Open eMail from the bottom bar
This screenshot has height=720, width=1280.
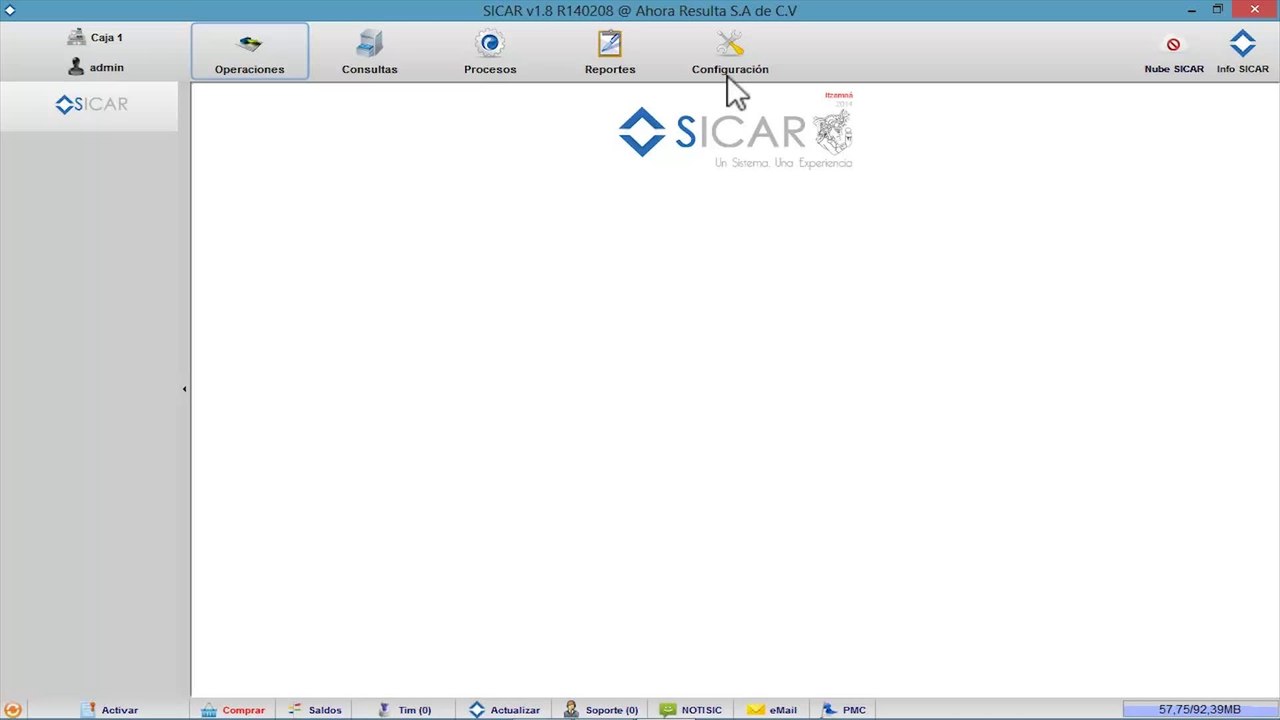point(771,709)
